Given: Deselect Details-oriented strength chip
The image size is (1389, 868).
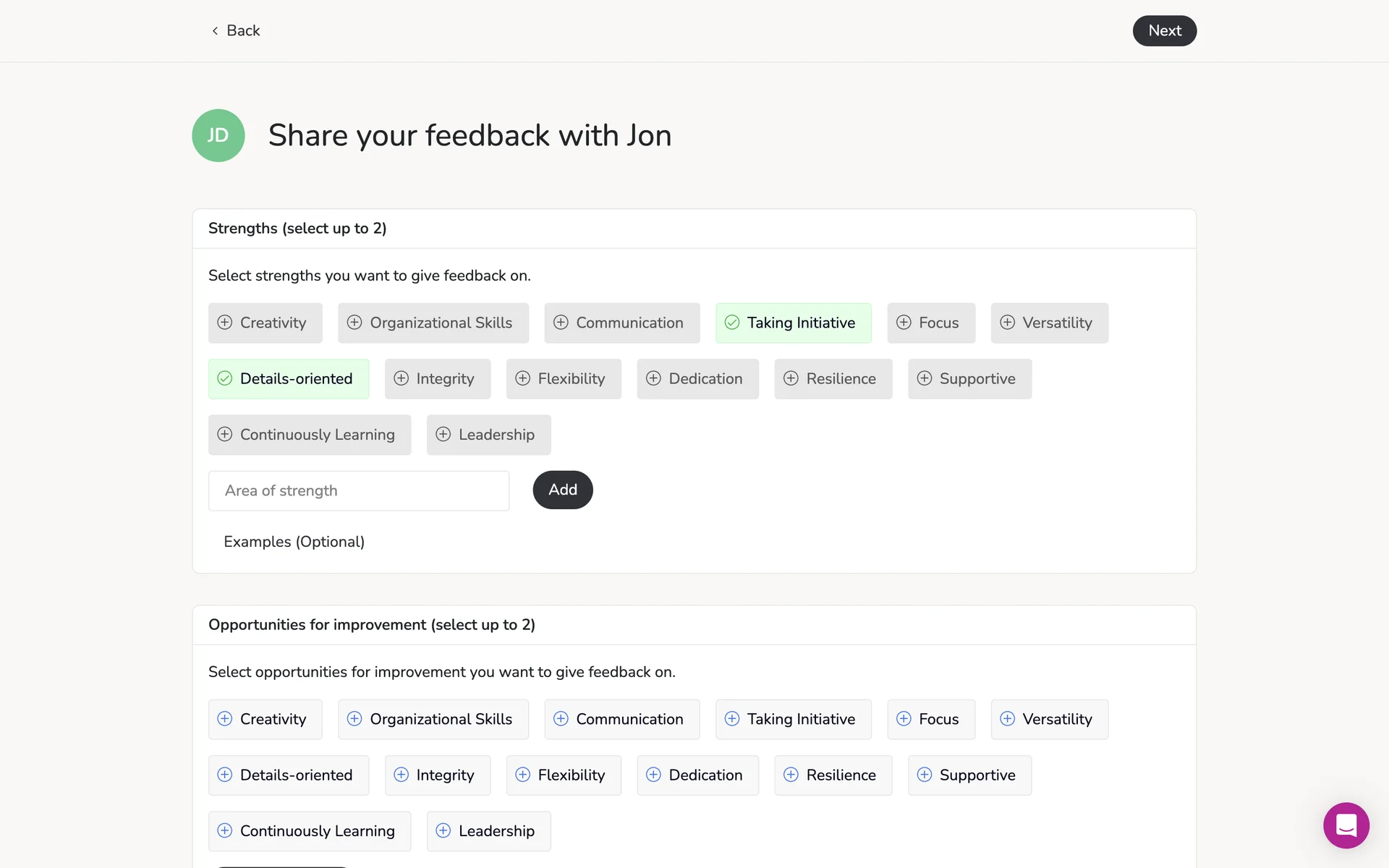Looking at the screenshot, I should tap(289, 379).
